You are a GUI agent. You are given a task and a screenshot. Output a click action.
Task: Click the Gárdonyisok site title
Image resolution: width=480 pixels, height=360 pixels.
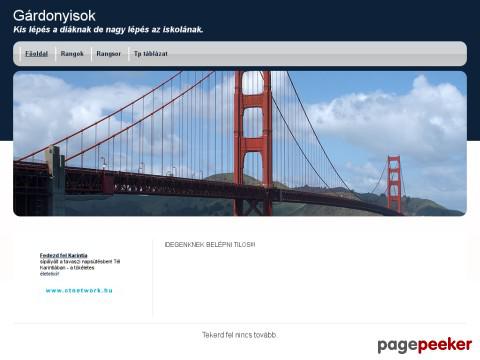pyautogui.click(x=54, y=16)
